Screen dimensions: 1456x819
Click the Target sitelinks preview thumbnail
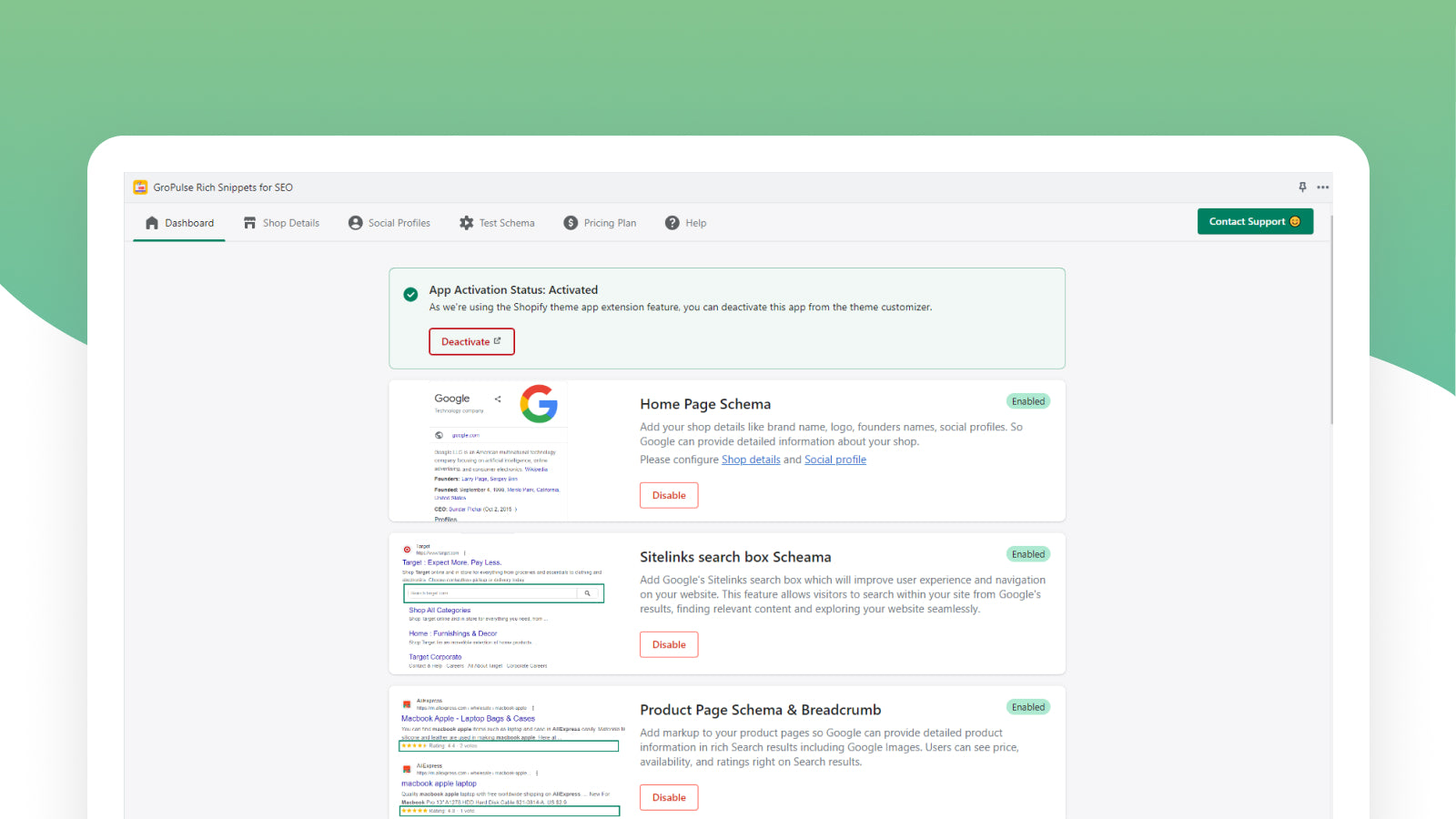(x=502, y=604)
